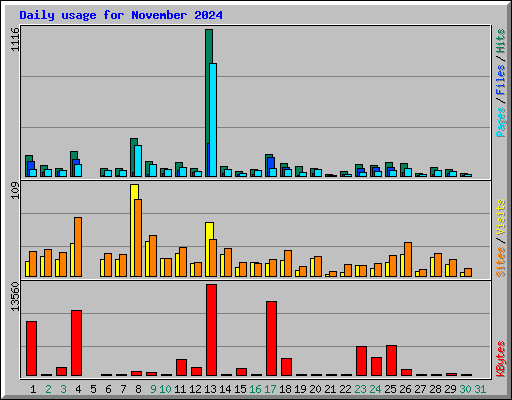Click the orange Sites bar for day 8
Viewport: 512px width, 400px height.
tap(138, 238)
